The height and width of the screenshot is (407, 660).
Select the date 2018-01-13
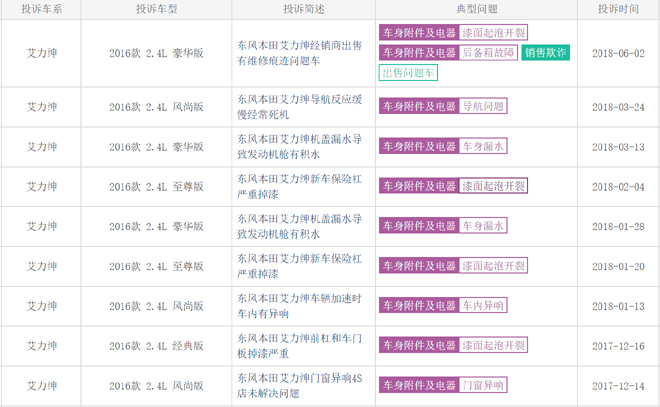[x=618, y=306]
